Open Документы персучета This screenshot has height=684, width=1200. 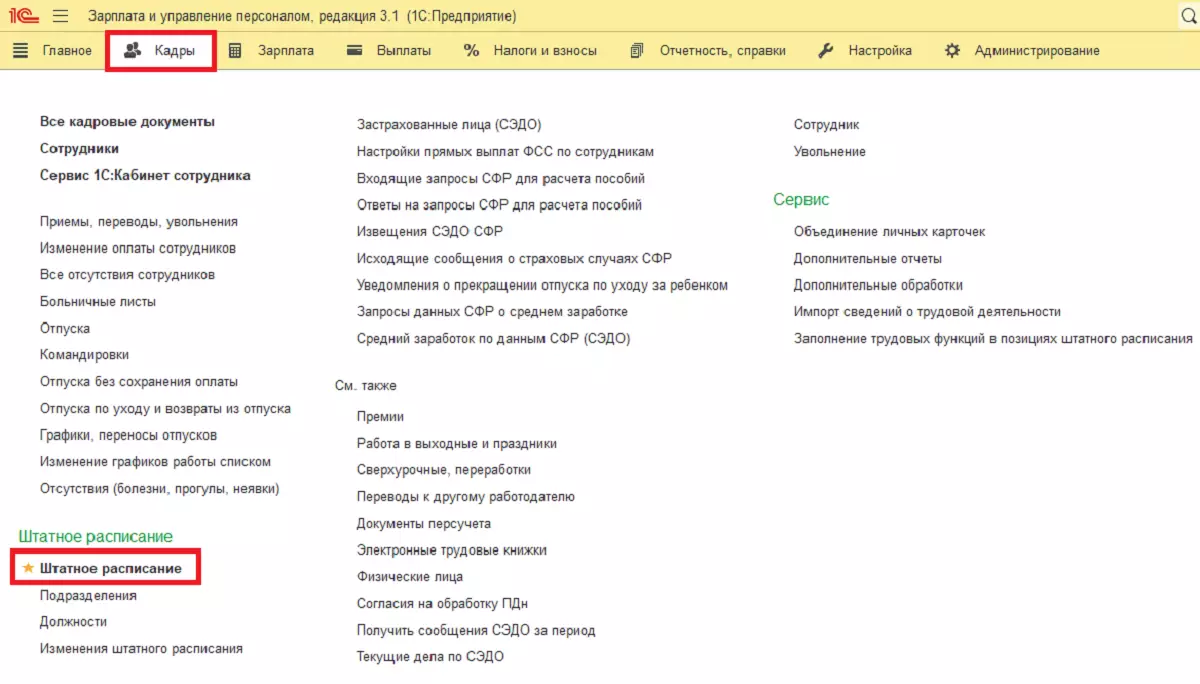424,523
